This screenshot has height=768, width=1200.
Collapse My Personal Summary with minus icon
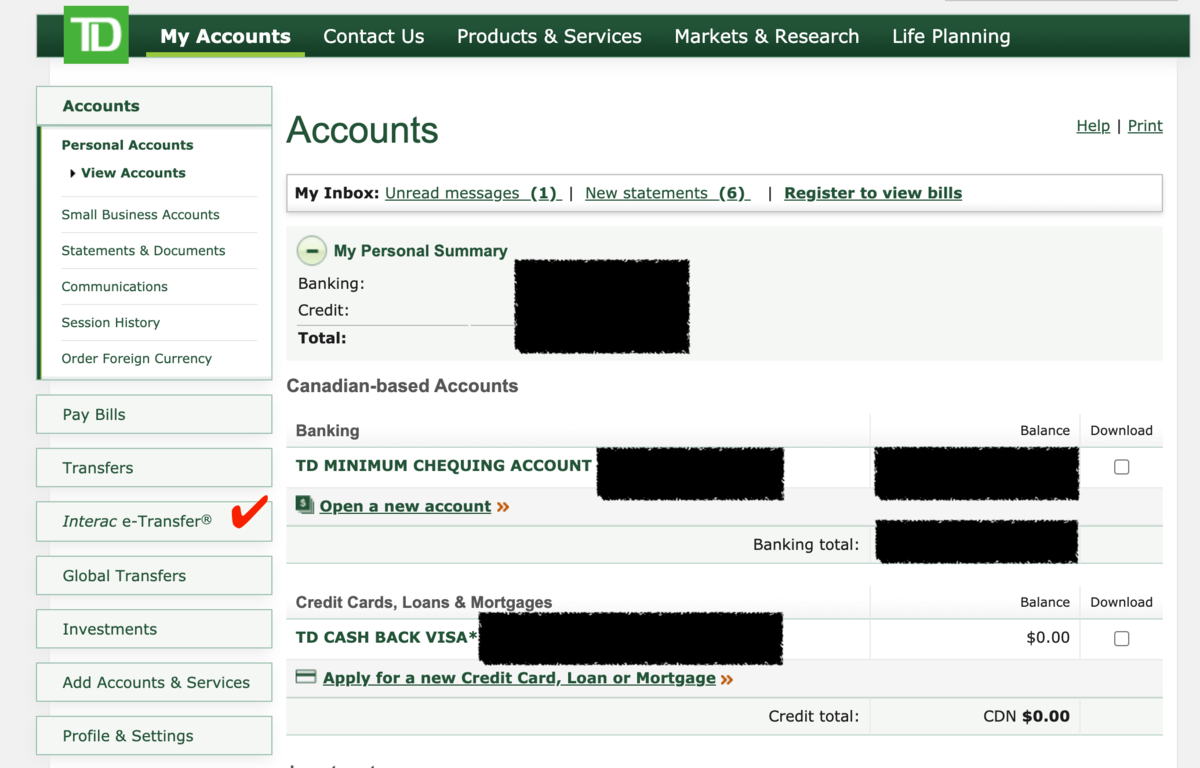(312, 251)
